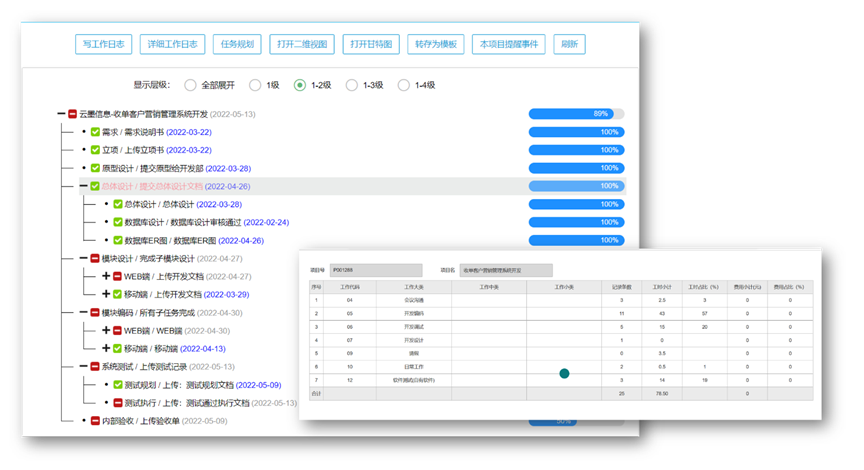864x470 pixels.
Task: Click the 日常工作 cell in report table
Action: [413, 366]
